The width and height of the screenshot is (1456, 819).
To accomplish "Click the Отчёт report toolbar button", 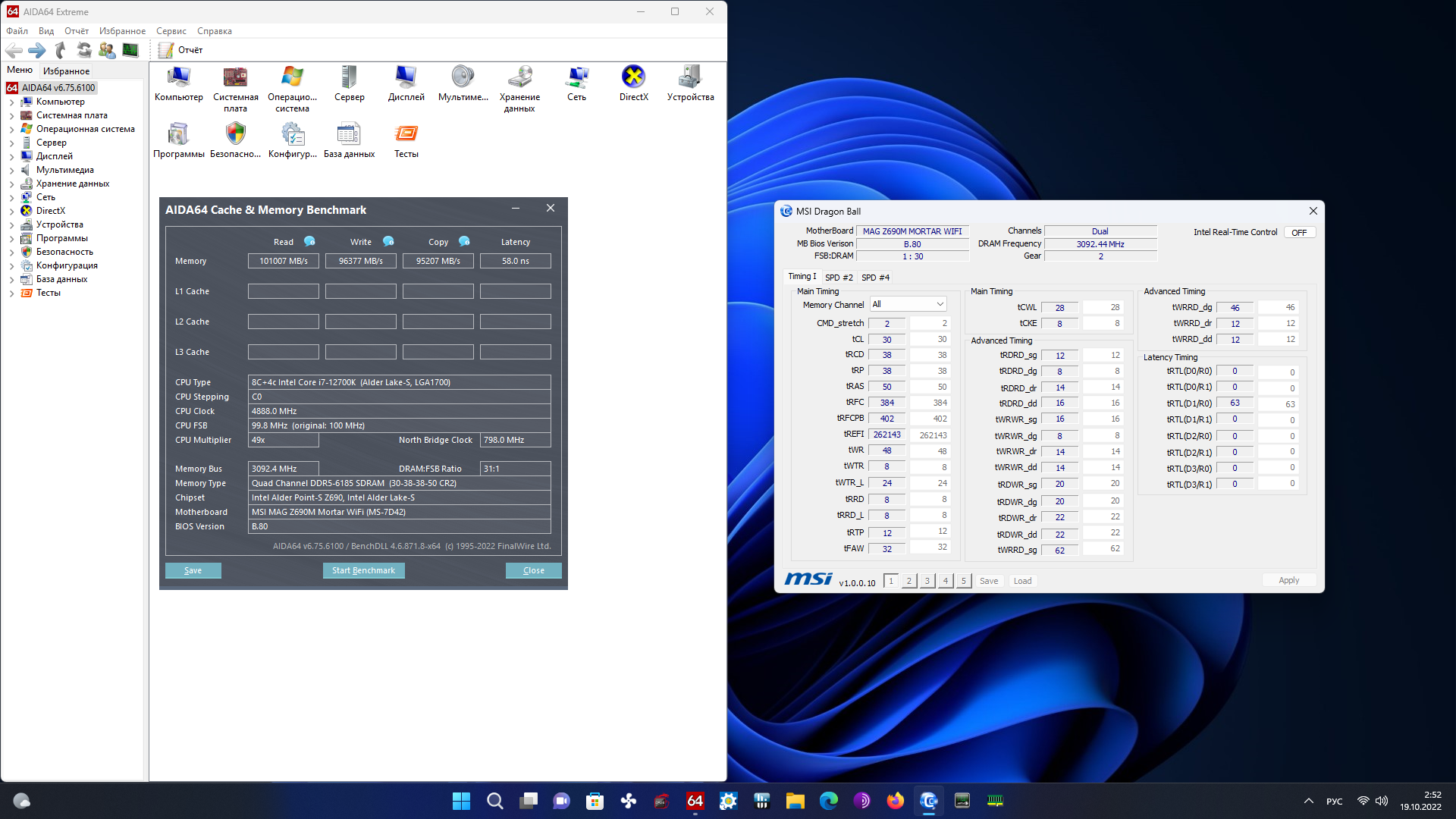I will click(x=180, y=50).
